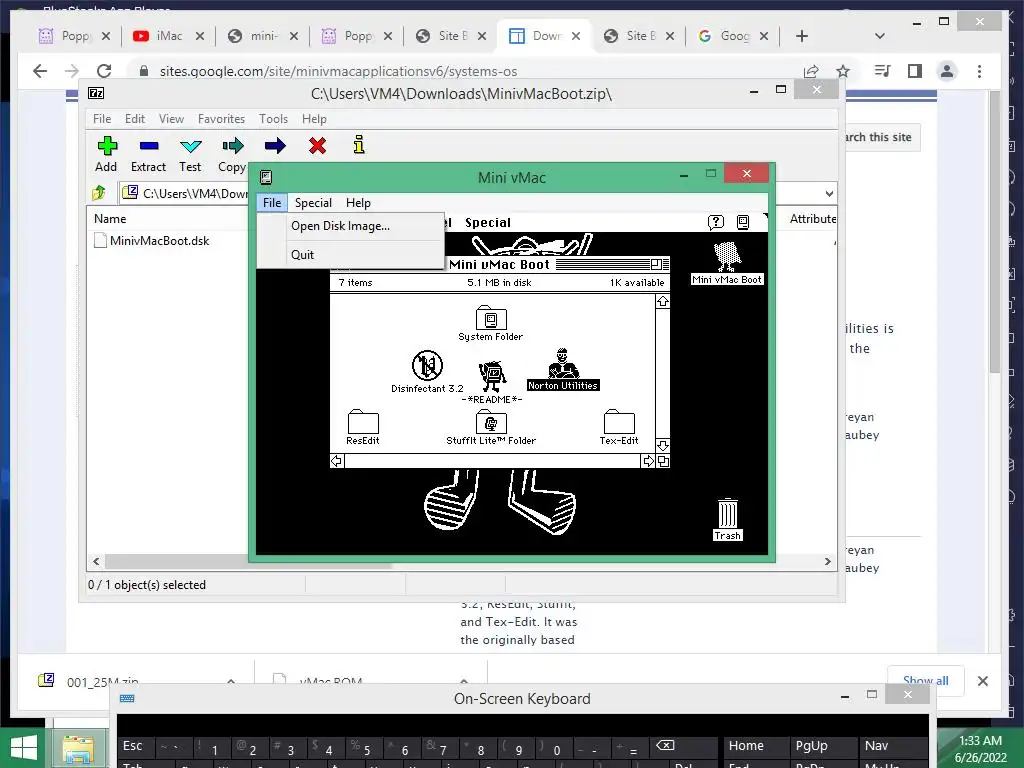Open Chrome three-dot menu

click(x=979, y=71)
